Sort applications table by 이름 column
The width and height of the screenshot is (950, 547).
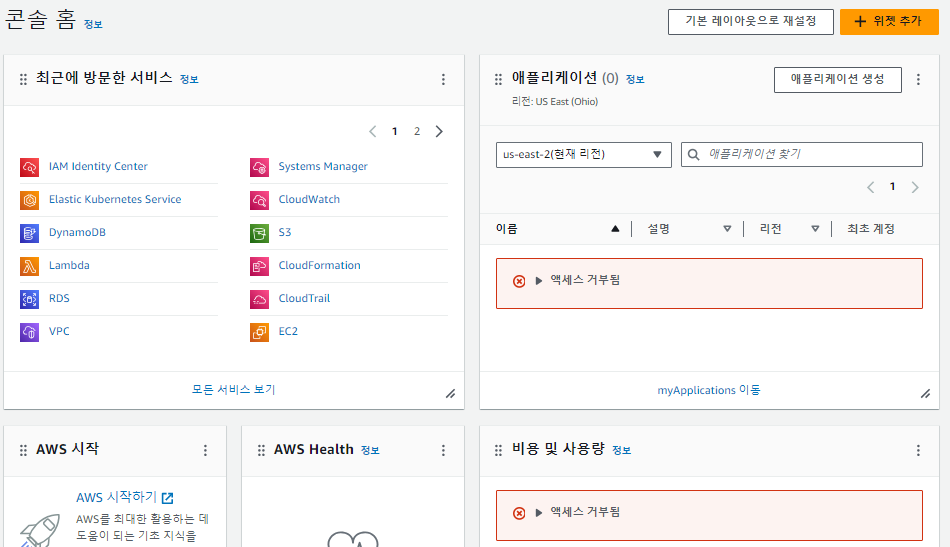pyautogui.click(x=615, y=229)
